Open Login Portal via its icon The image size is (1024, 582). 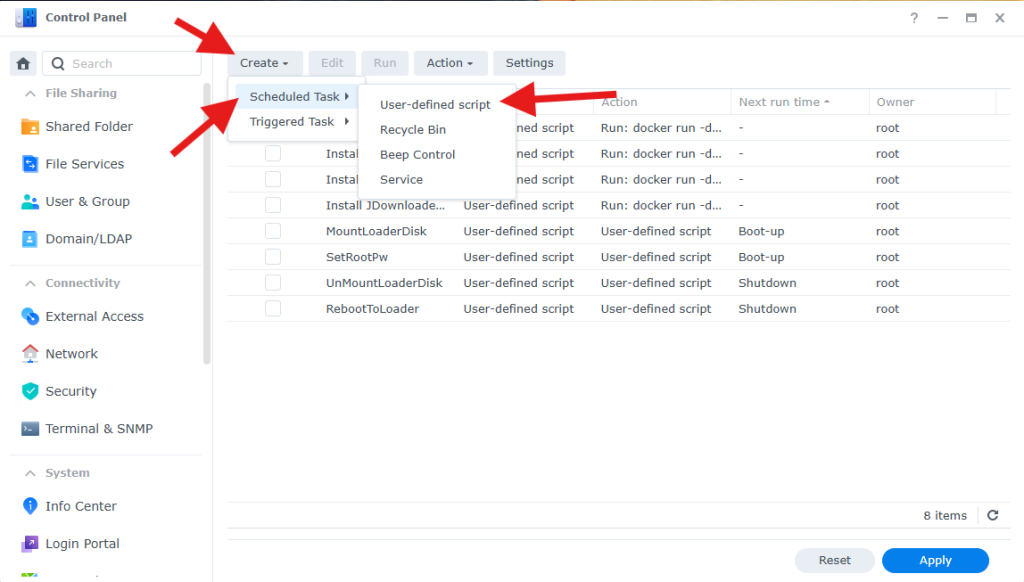pyautogui.click(x=30, y=543)
